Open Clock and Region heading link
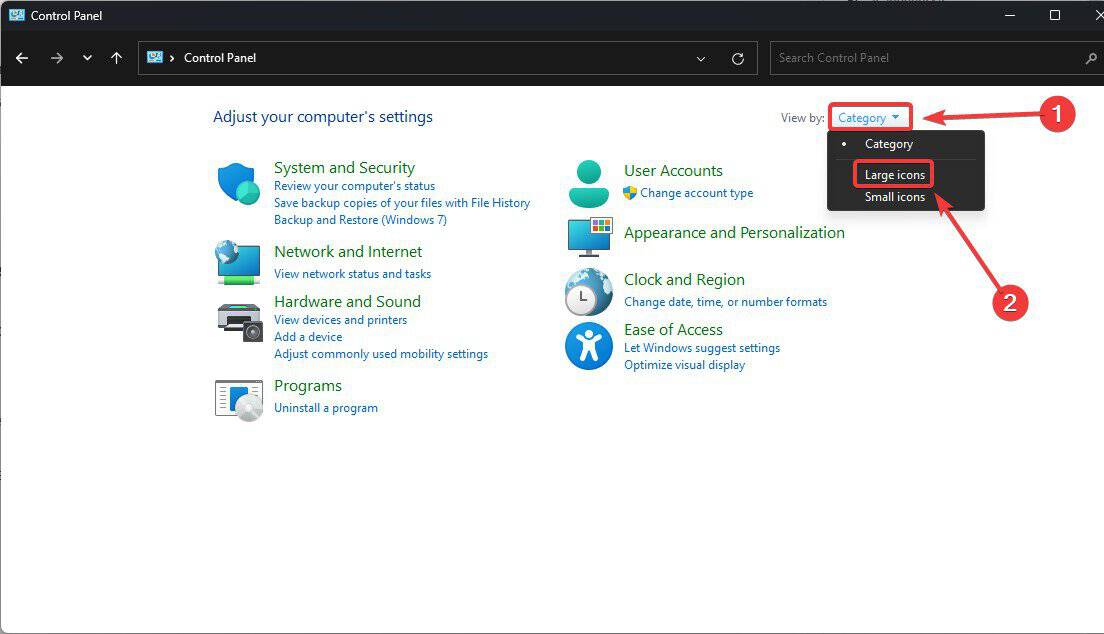 tap(684, 280)
